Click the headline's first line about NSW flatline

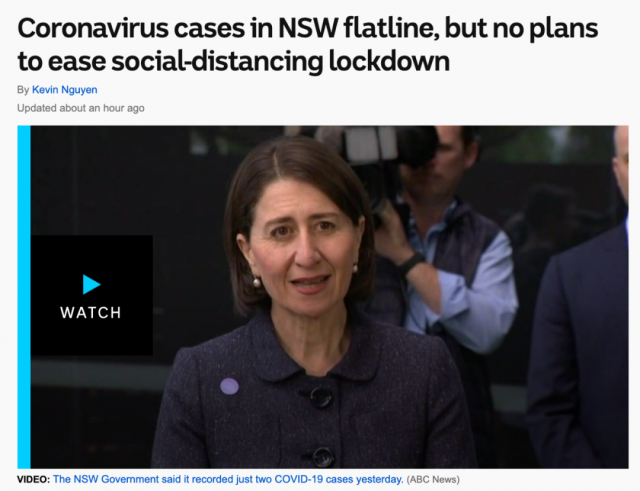tap(308, 28)
